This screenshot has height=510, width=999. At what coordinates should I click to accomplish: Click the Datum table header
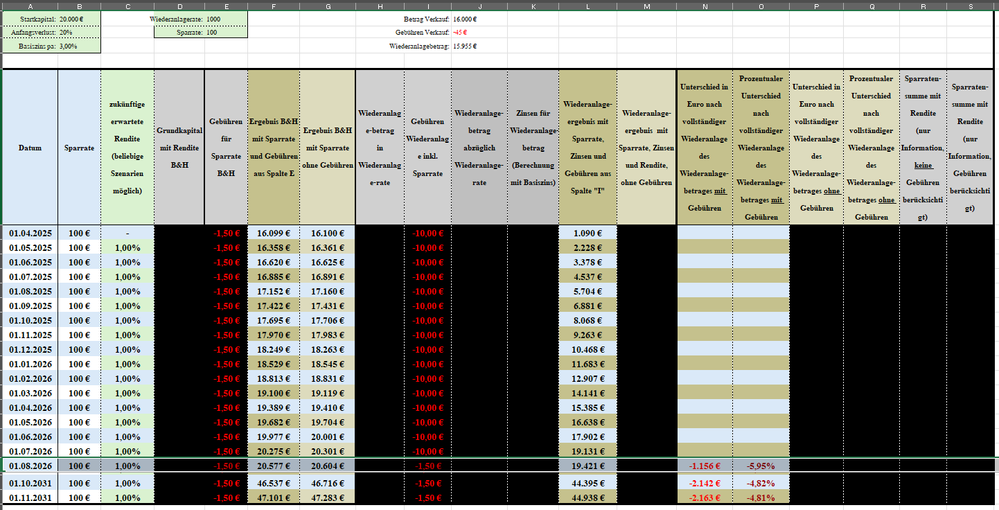[30, 147]
